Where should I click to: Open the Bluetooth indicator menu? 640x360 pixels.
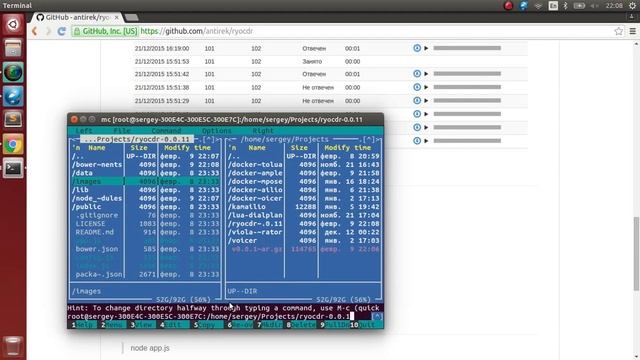[x=565, y=6]
